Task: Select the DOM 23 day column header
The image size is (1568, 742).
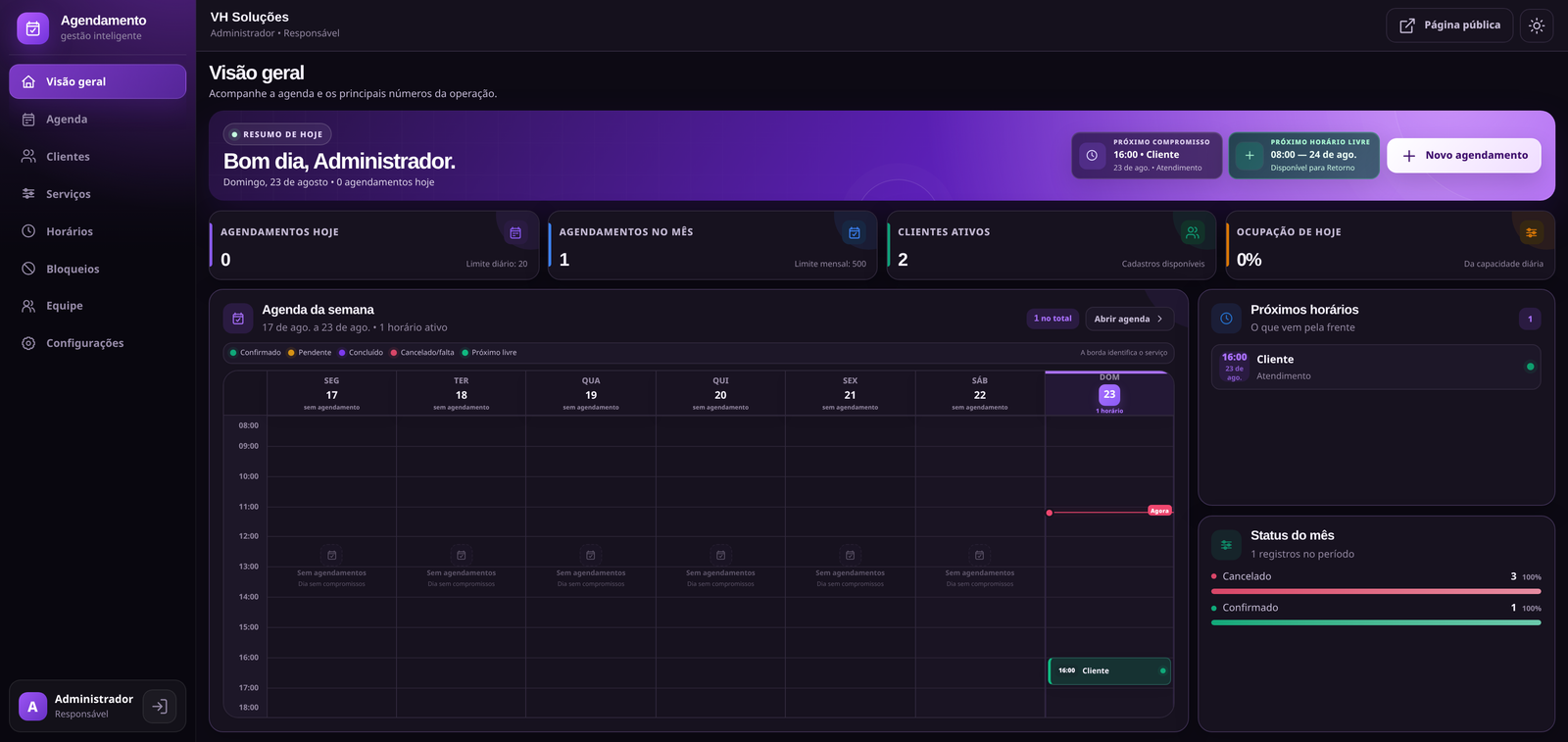Action: (1109, 394)
